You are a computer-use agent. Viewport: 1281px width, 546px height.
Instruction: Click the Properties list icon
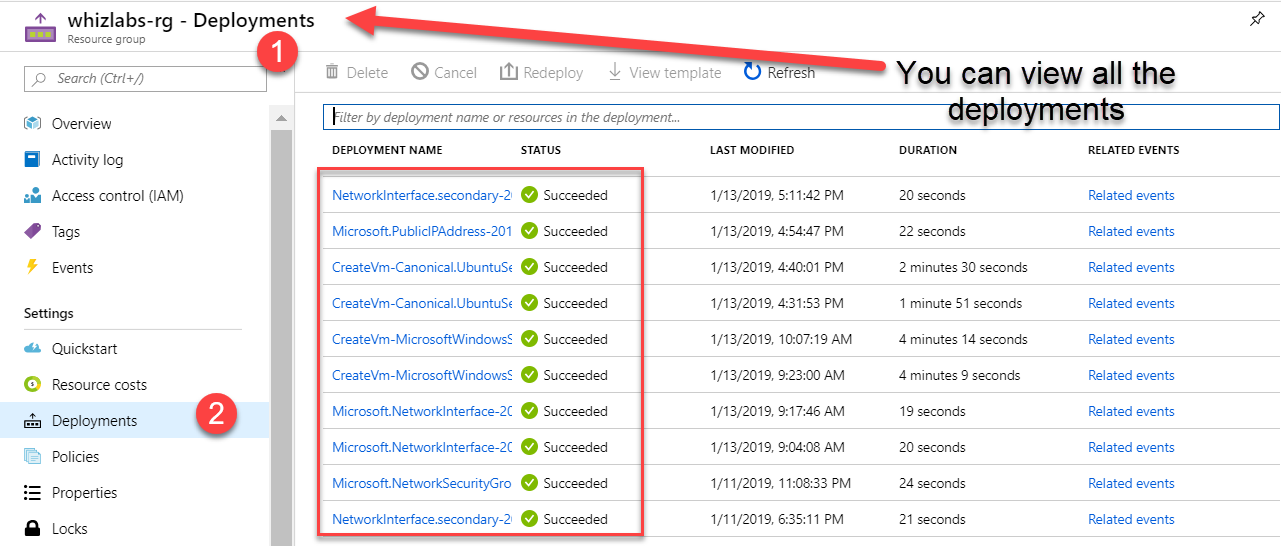(32, 493)
